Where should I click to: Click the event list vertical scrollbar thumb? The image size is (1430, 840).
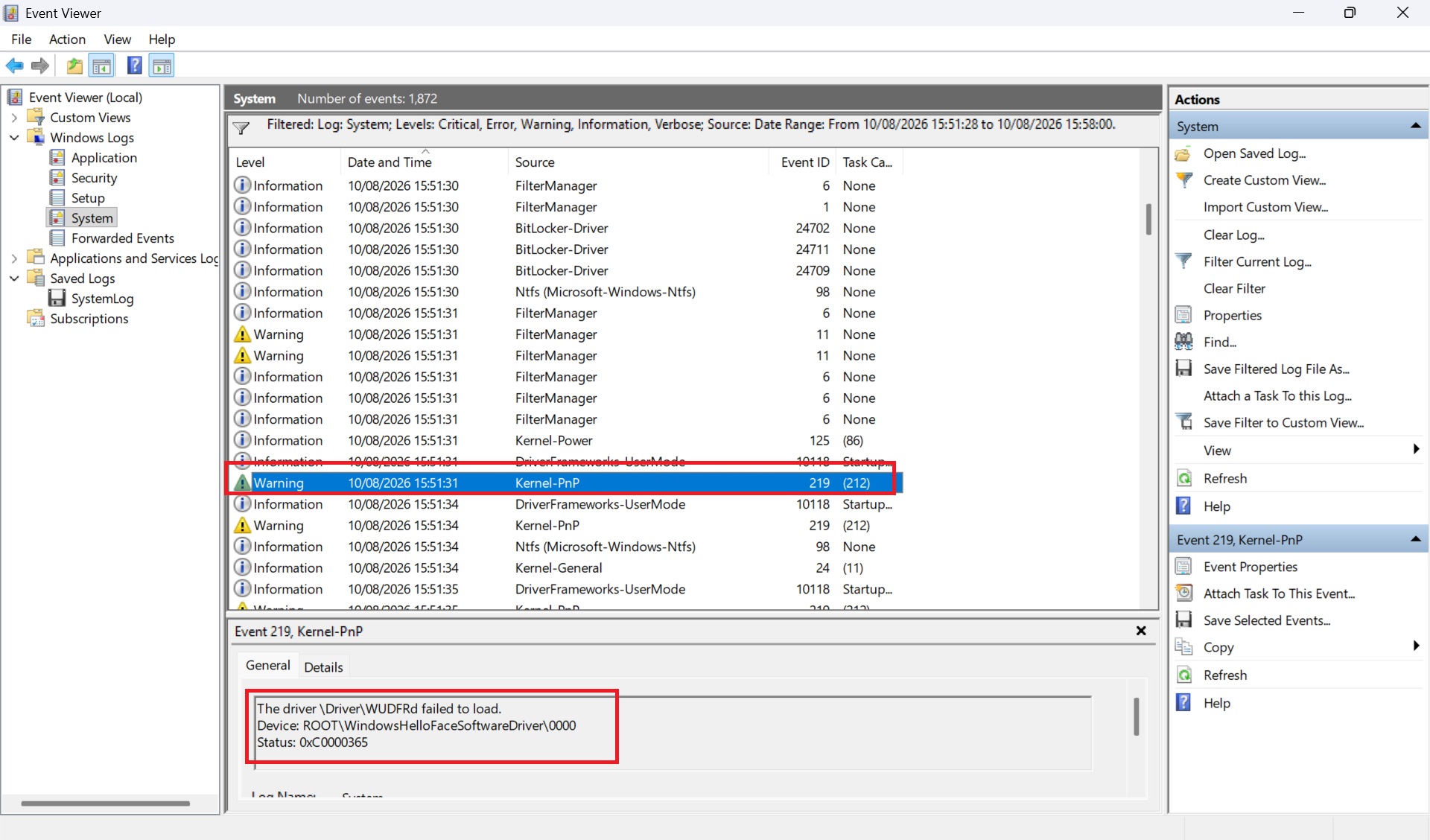click(1148, 219)
